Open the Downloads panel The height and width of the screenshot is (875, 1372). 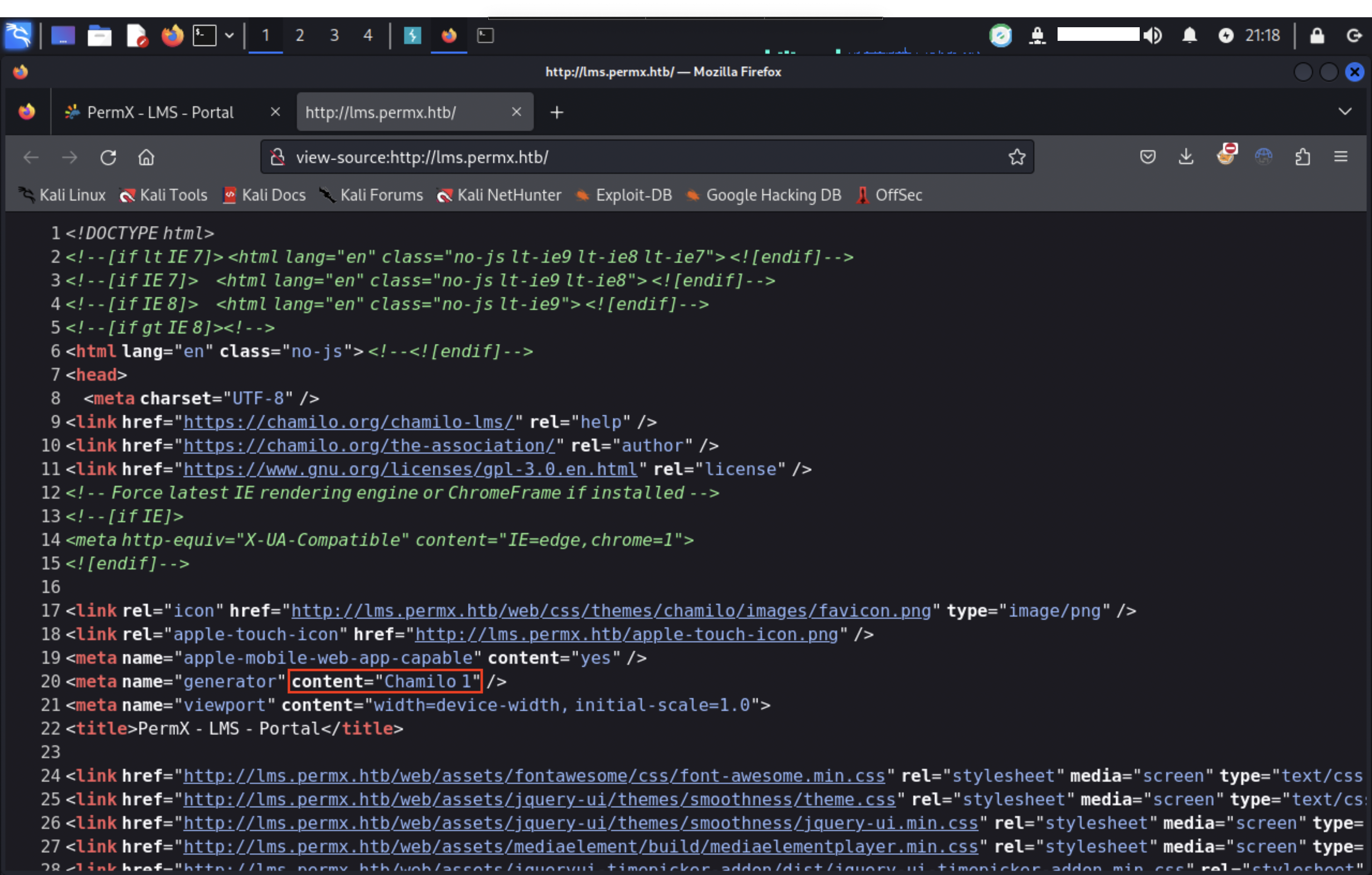tap(1186, 157)
